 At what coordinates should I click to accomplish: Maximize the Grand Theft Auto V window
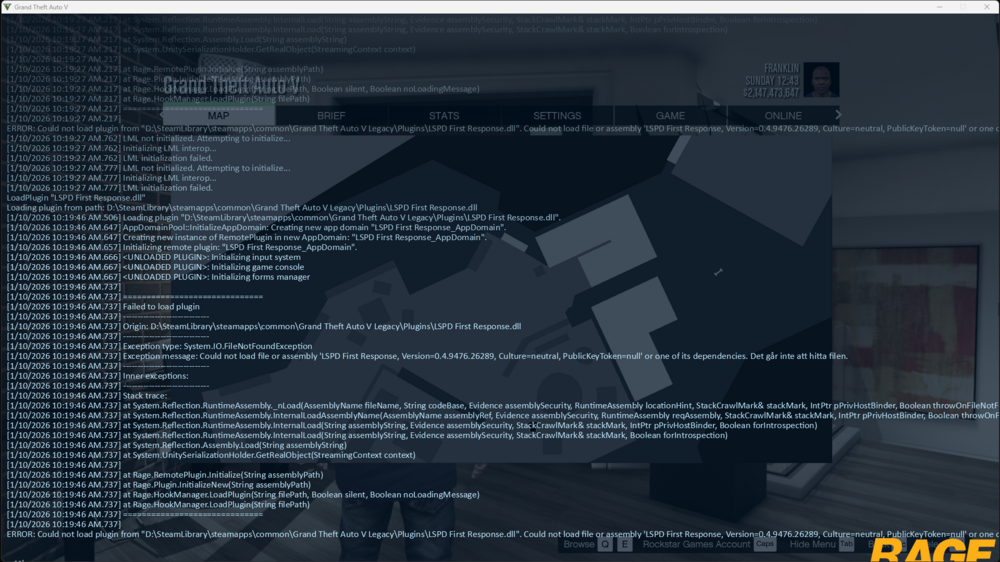[x=963, y=6]
